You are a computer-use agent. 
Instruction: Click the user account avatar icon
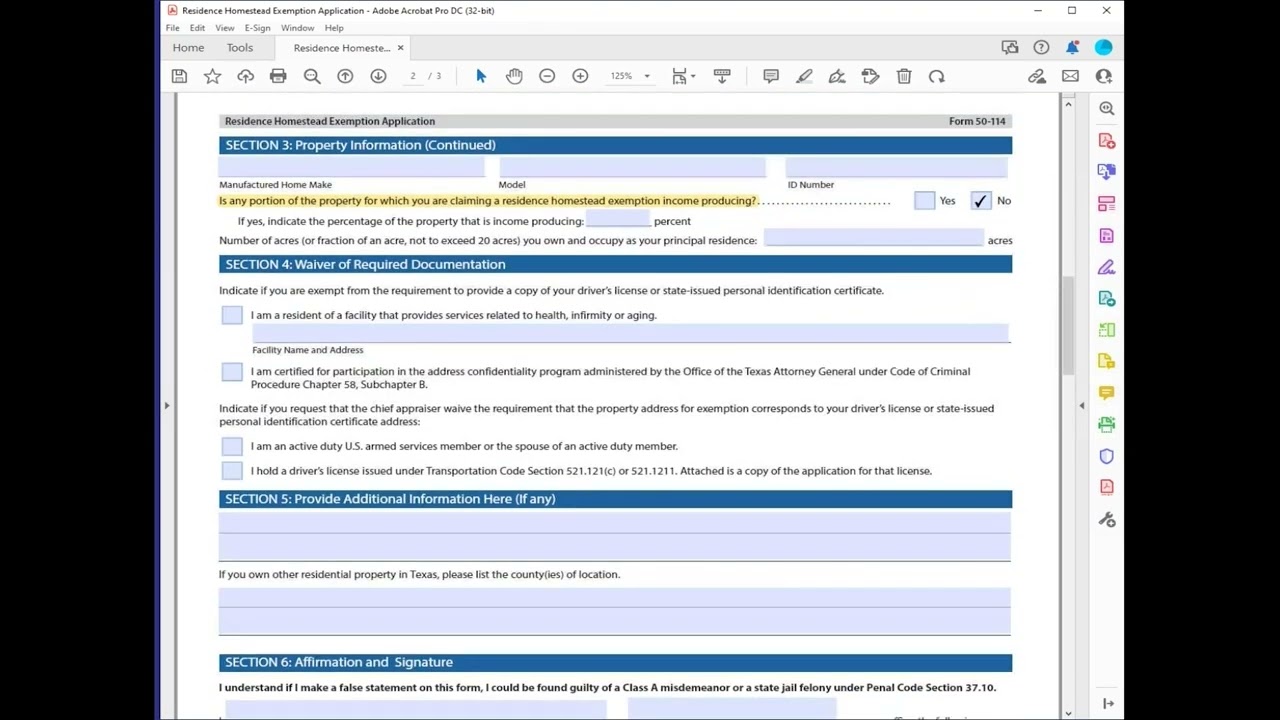point(1104,47)
